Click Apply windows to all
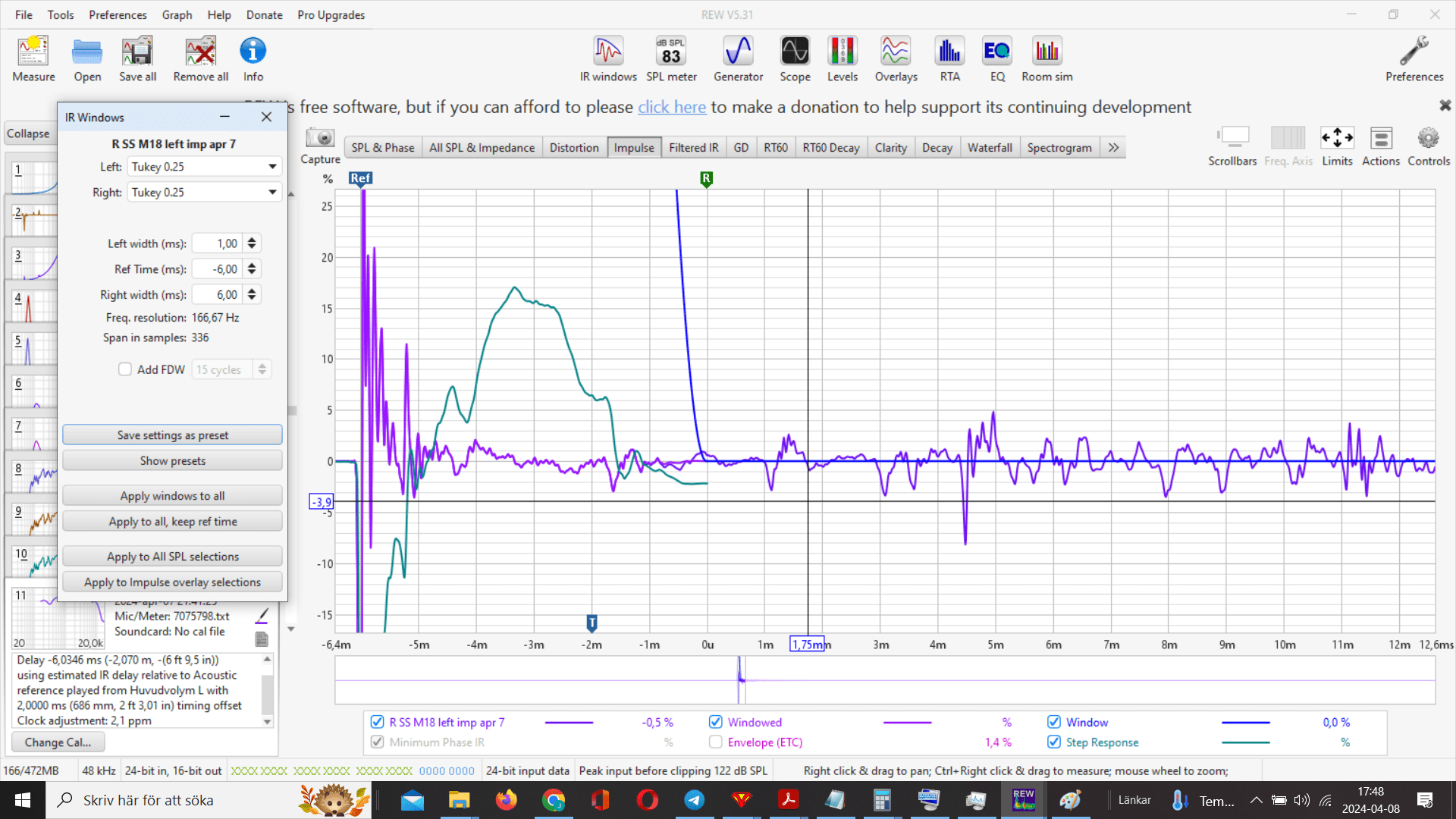1456x819 pixels. coord(172,495)
